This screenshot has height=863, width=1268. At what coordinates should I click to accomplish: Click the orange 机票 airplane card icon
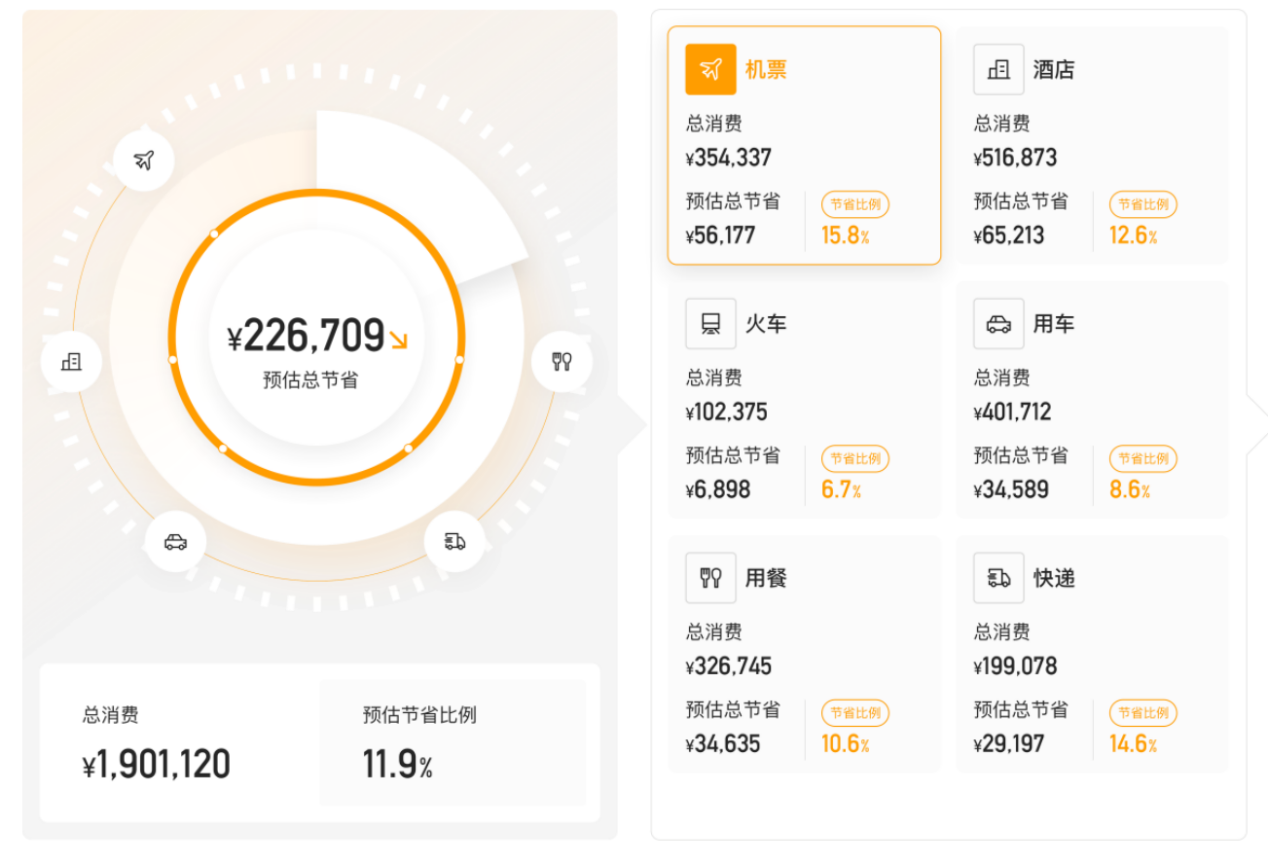710,69
